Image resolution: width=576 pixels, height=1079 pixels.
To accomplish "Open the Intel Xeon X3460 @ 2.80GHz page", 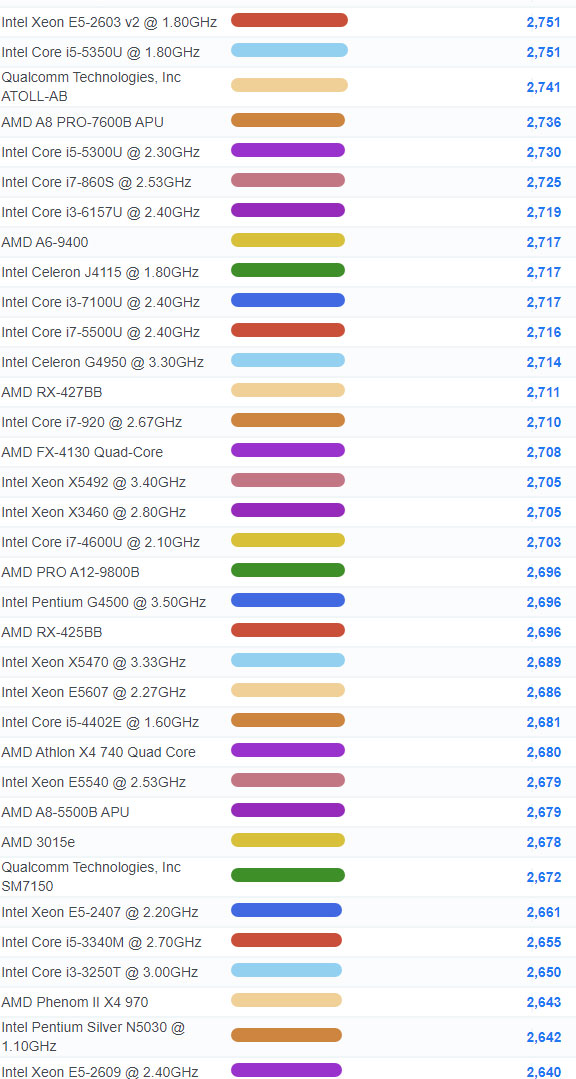I will coord(94,512).
